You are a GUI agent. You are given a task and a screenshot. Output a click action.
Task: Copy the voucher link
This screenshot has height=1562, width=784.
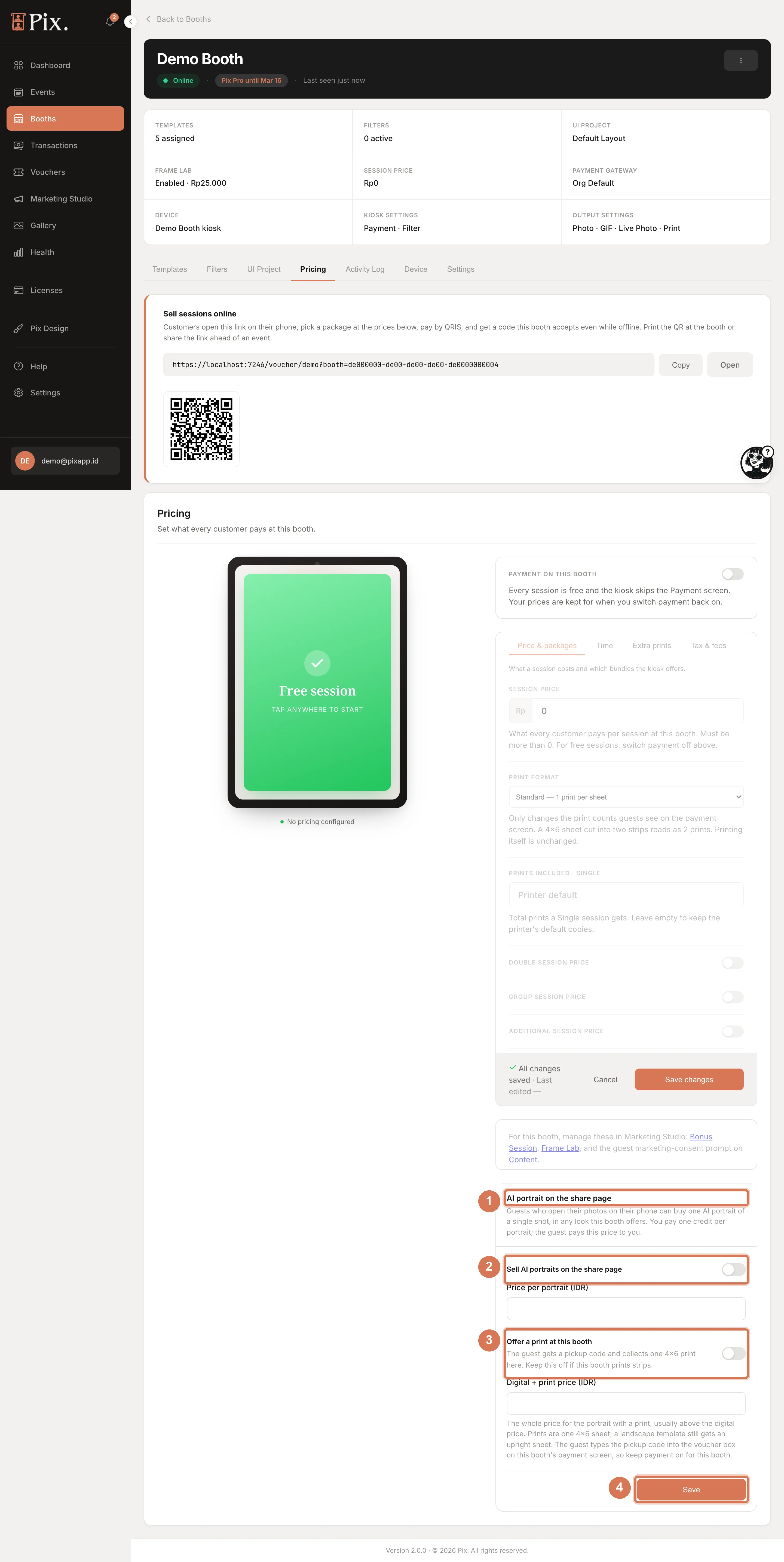680,365
